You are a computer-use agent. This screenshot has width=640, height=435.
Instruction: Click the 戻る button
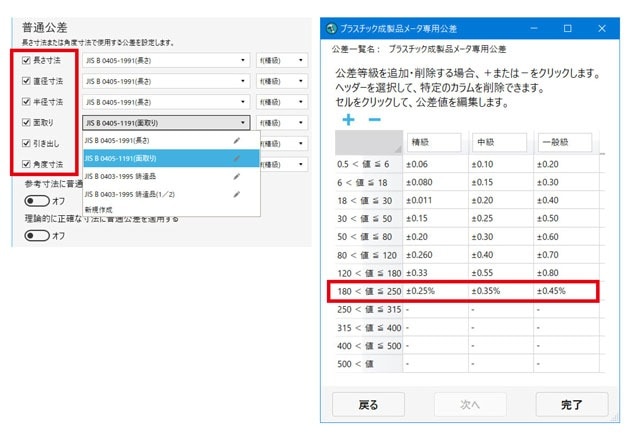tap(368, 405)
